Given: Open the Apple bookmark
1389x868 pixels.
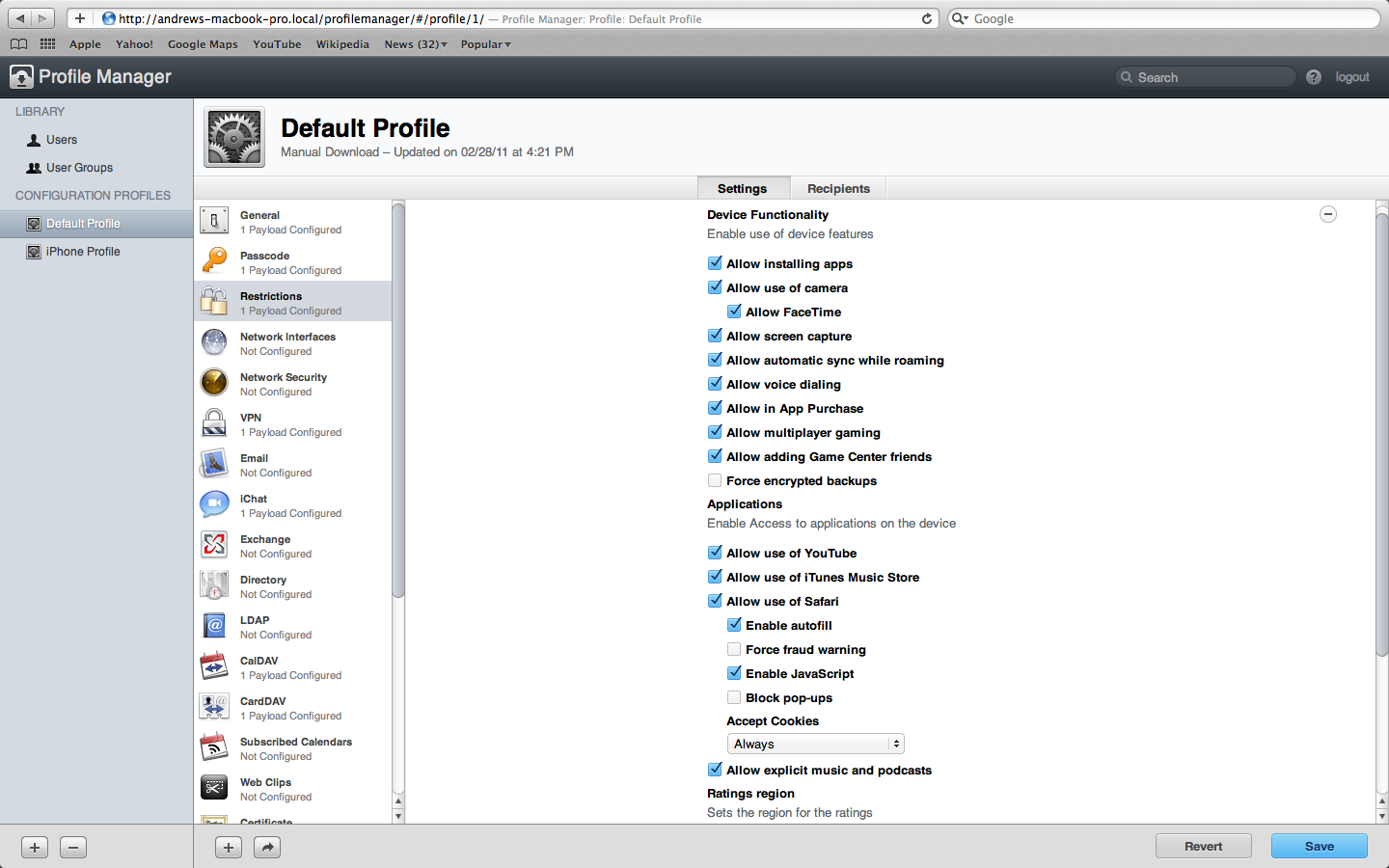Looking at the screenshot, I should coord(85,44).
